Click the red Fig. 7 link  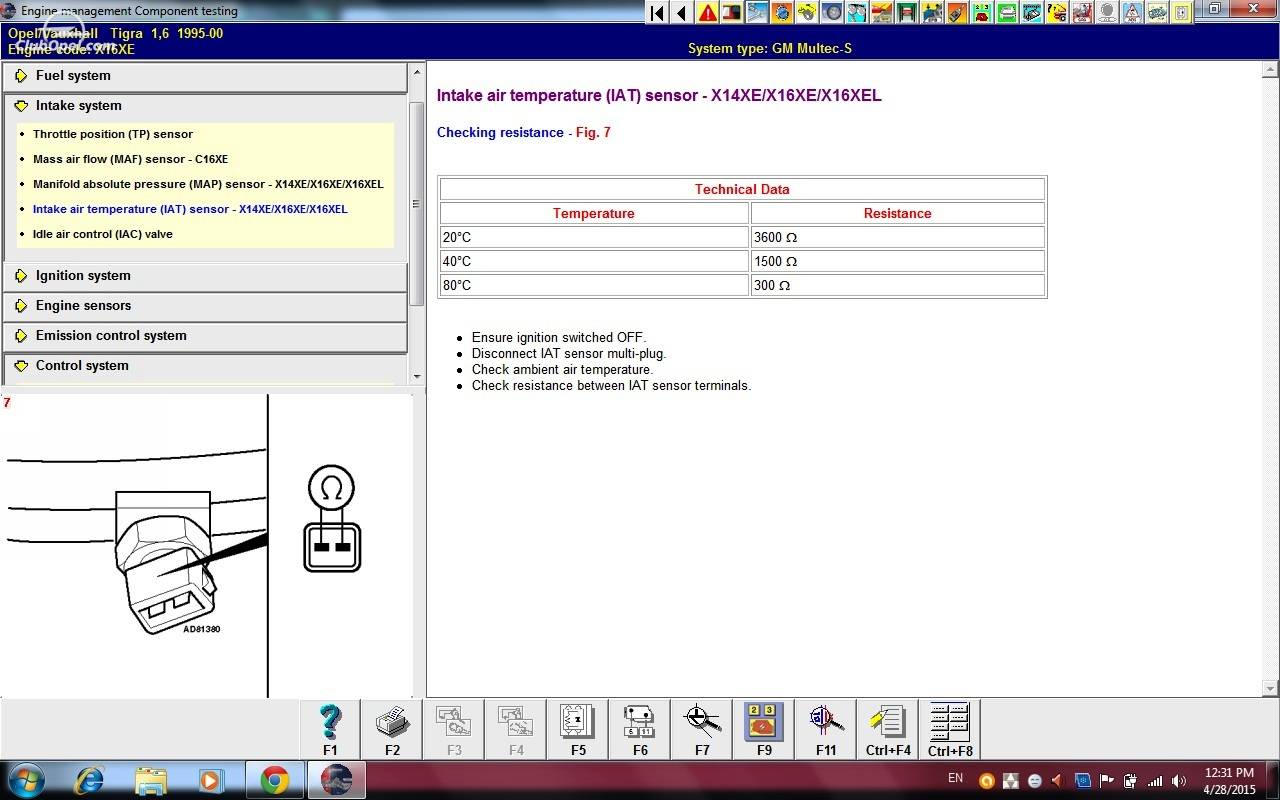click(x=593, y=133)
